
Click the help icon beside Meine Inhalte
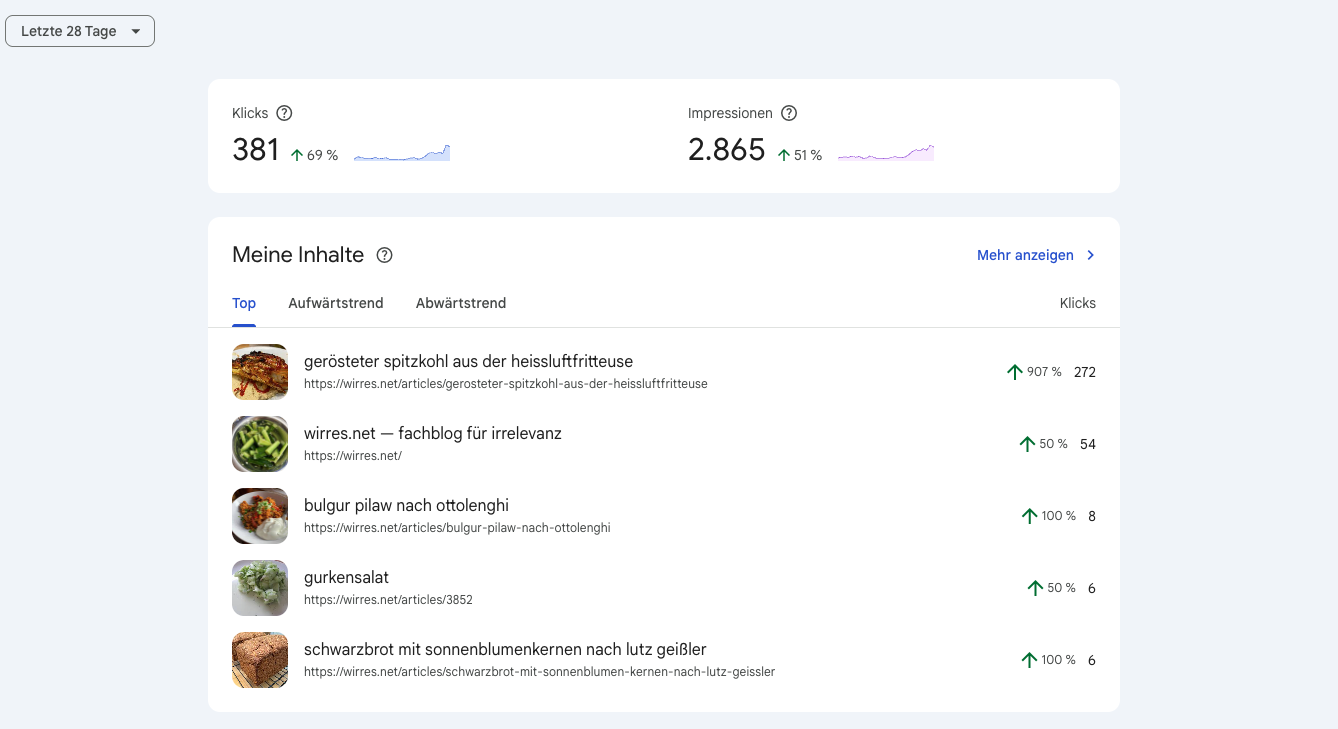(x=384, y=255)
